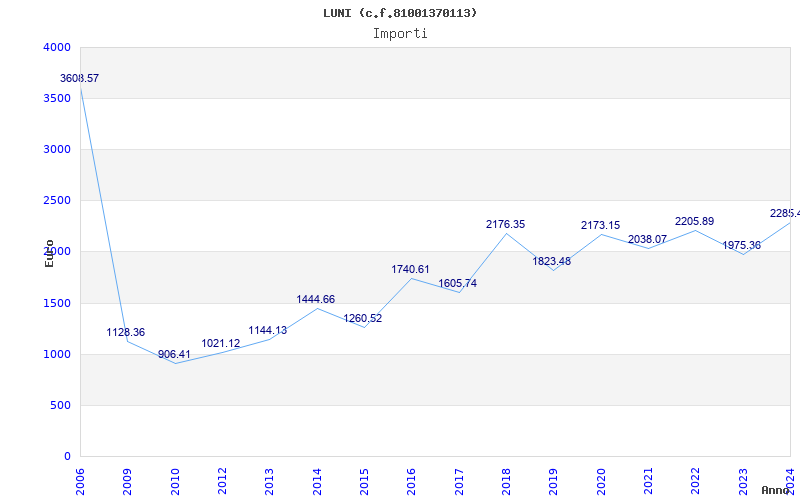Click the y-axis value 3000

point(57,149)
